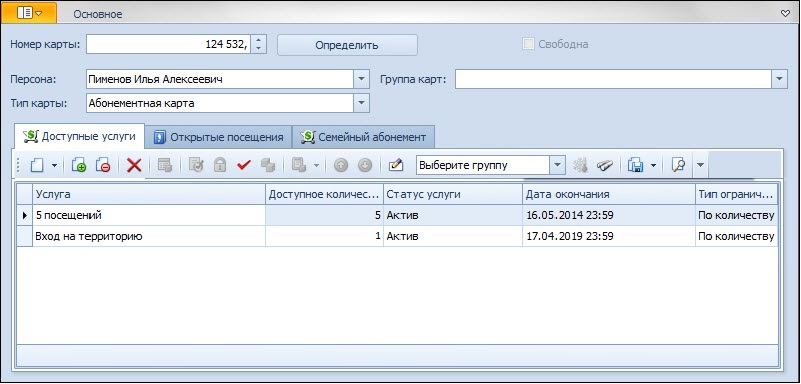
Task: Collapse the ribbon with top-right chevron
Action: [x=786, y=14]
